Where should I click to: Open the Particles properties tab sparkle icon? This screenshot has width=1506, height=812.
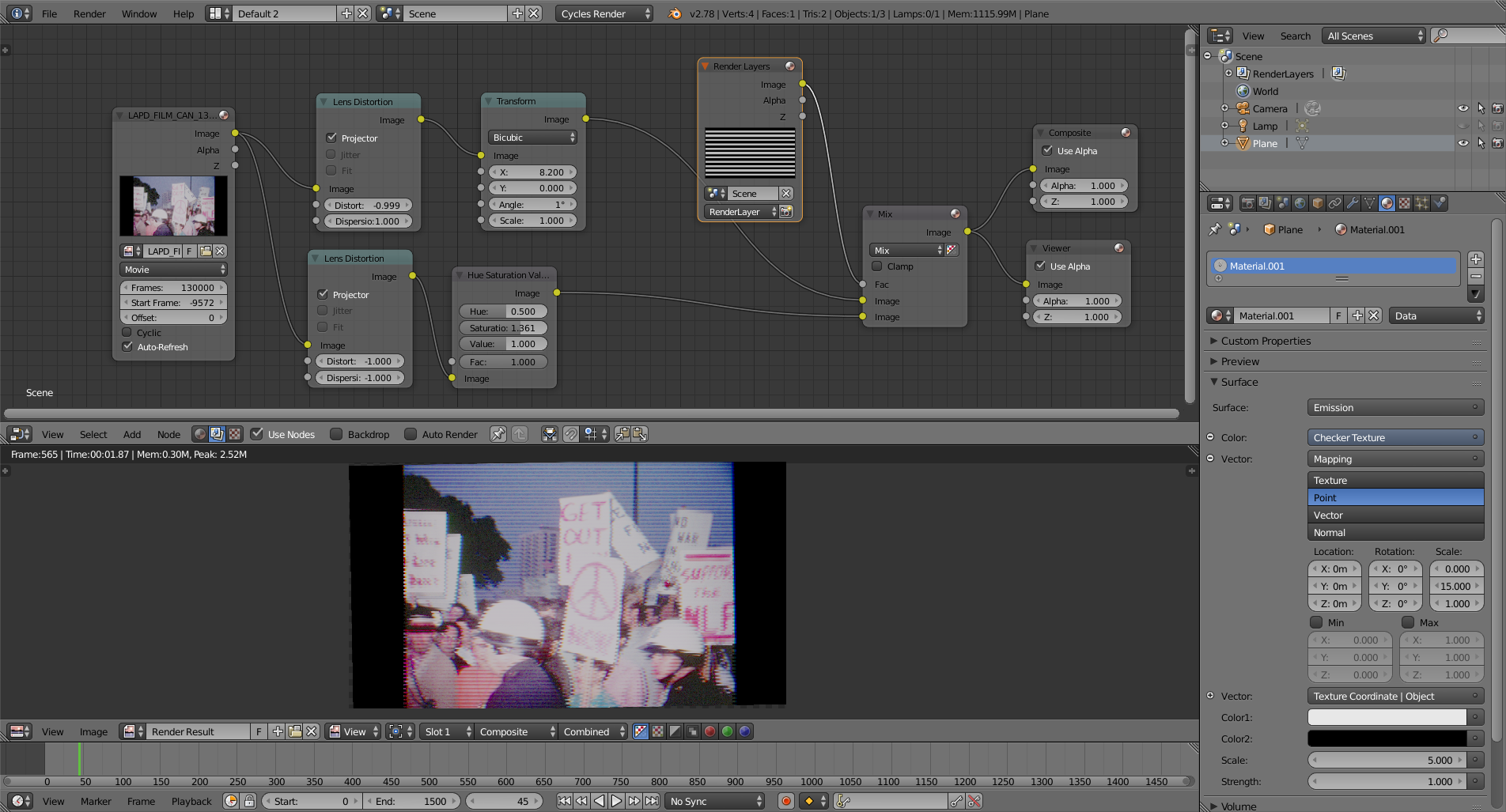(x=1421, y=203)
